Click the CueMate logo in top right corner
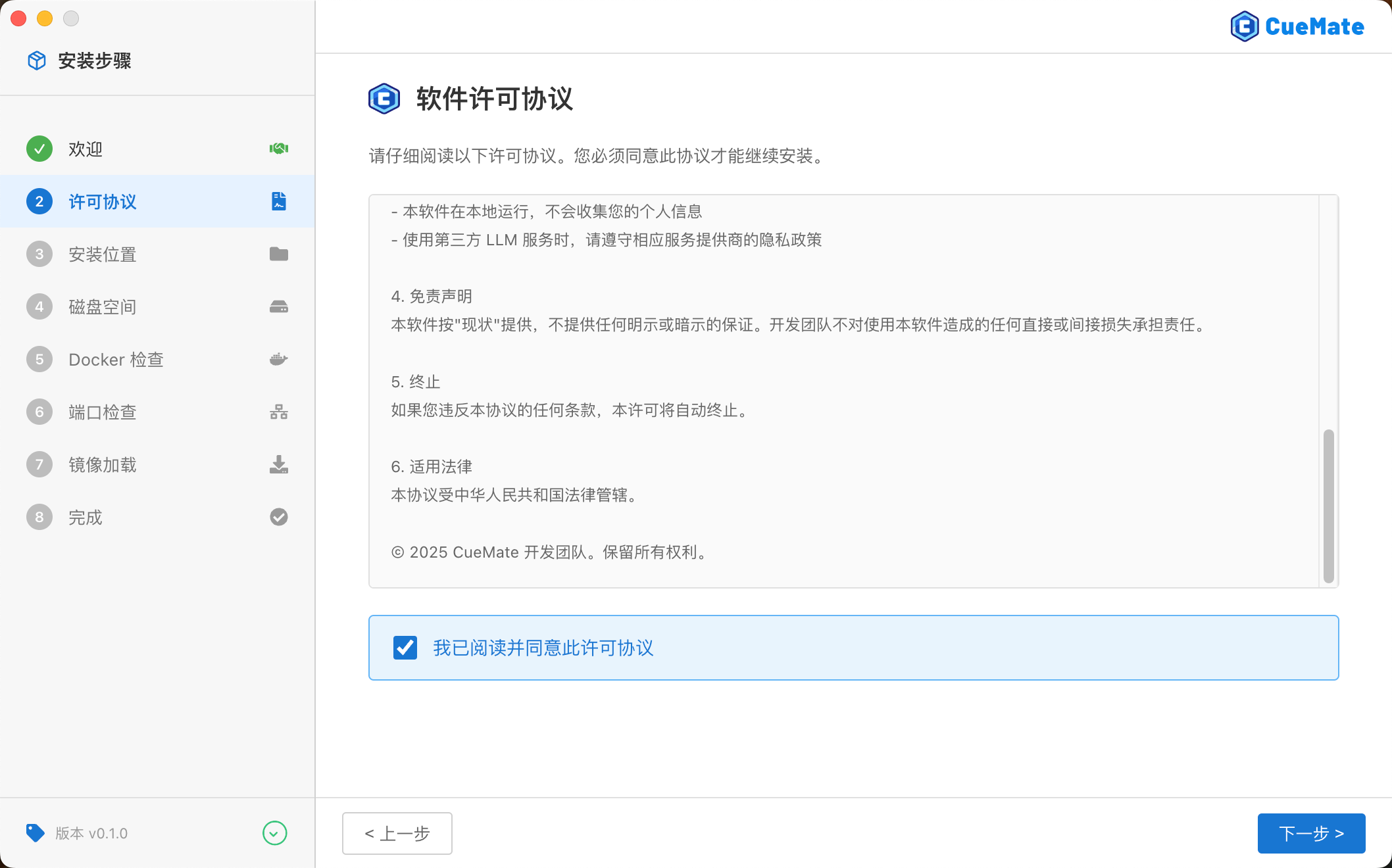 pyautogui.click(x=1297, y=26)
